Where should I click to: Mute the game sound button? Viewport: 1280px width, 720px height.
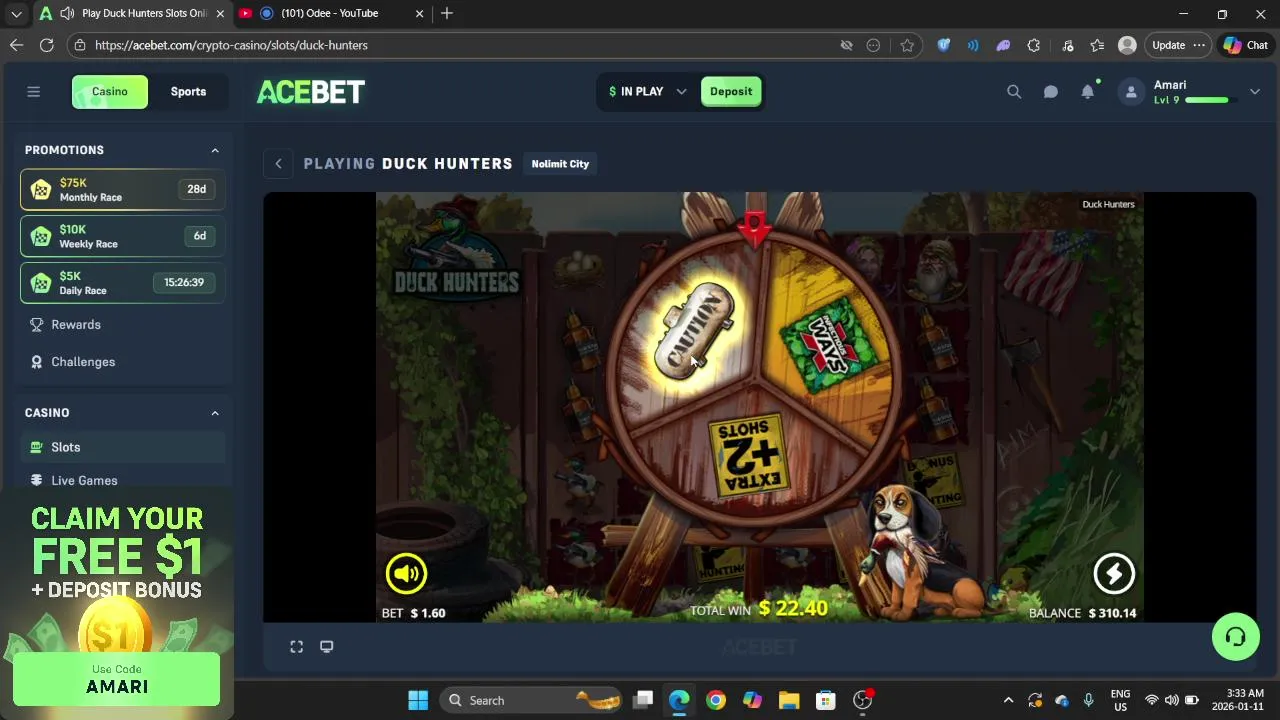(x=407, y=573)
